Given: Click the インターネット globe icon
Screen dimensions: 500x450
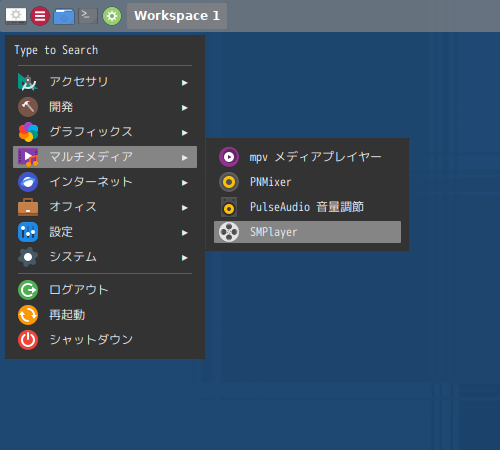Looking at the screenshot, I should point(28,182).
